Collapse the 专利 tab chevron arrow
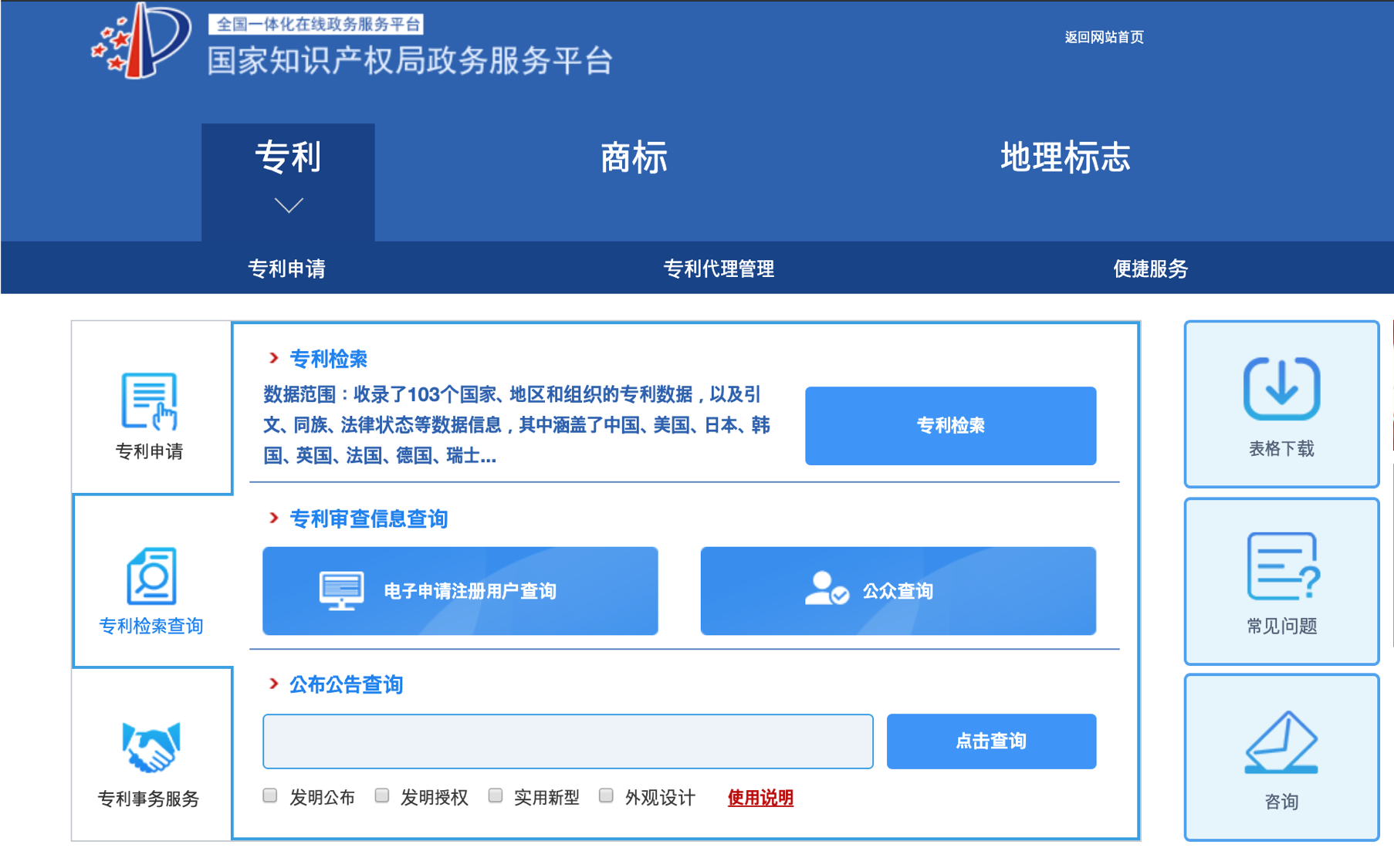 (x=289, y=205)
